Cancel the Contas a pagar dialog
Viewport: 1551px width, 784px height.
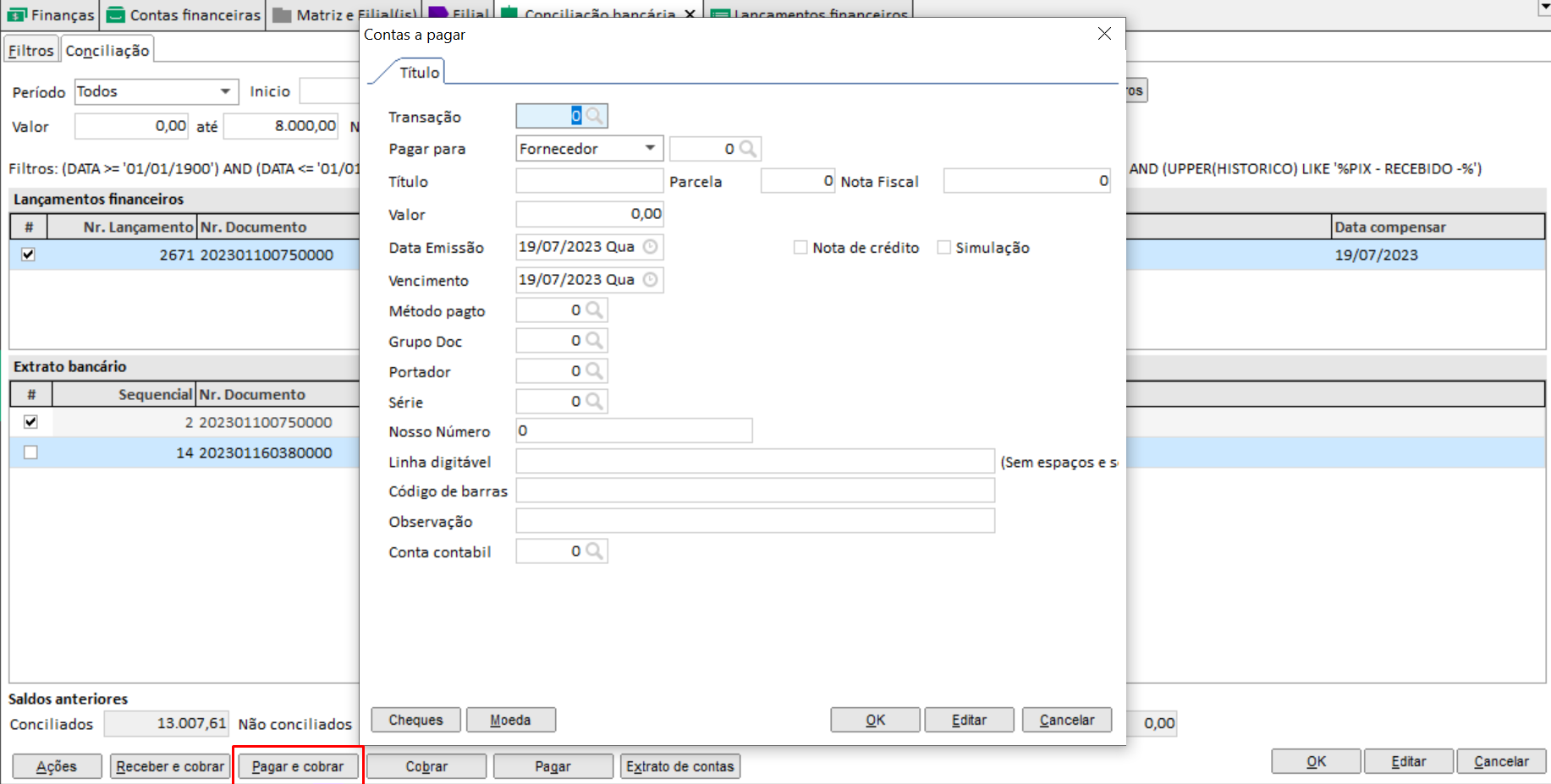click(1067, 720)
